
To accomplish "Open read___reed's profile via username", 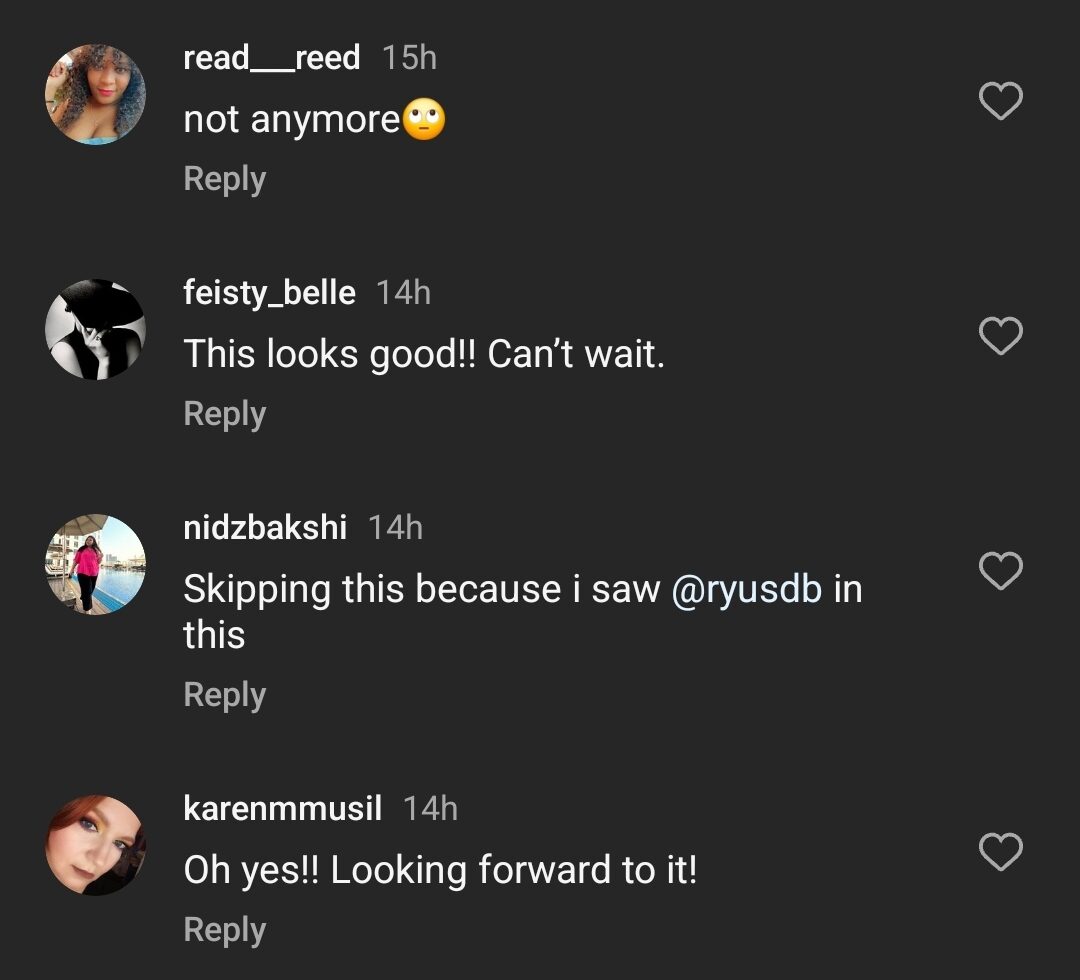I will pos(271,58).
